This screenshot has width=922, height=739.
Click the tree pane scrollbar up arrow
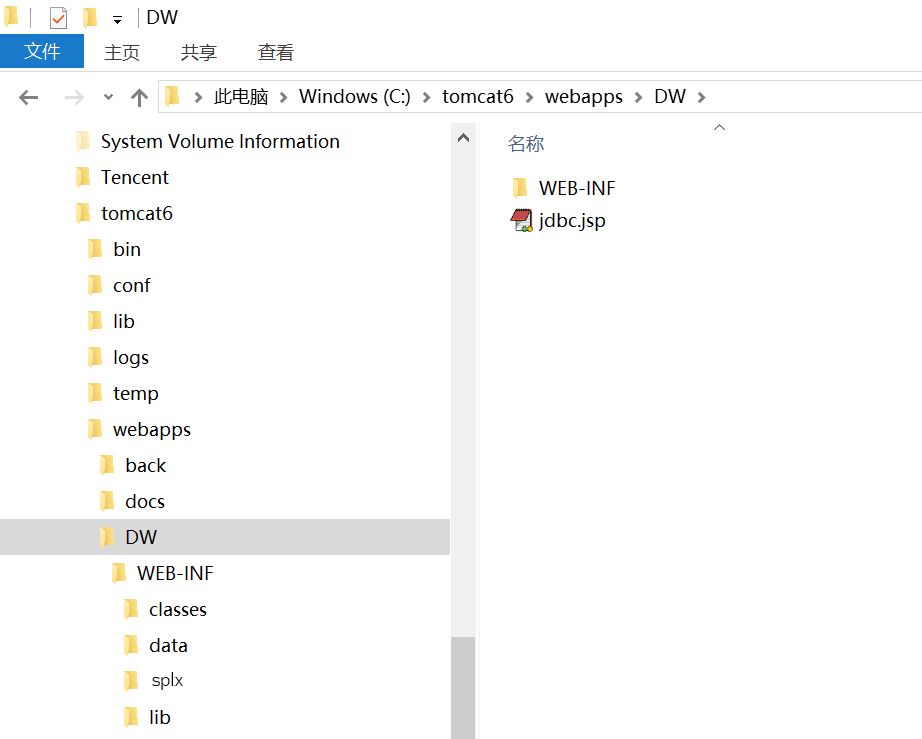tap(463, 139)
